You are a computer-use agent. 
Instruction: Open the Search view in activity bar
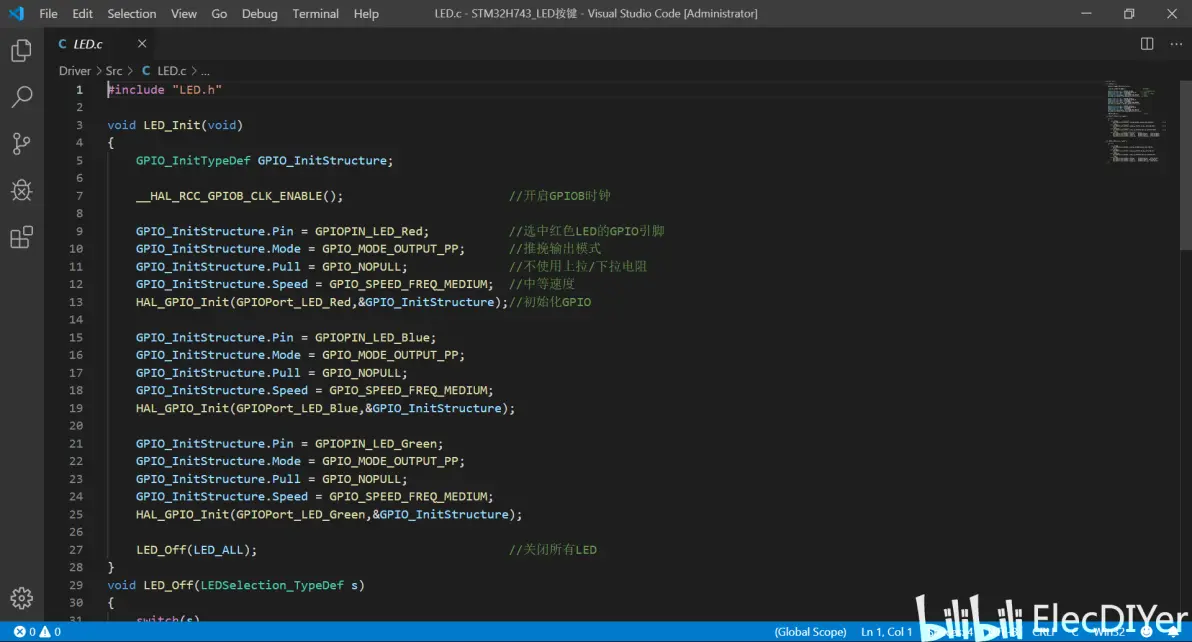pyautogui.click(x=21, y=97)
